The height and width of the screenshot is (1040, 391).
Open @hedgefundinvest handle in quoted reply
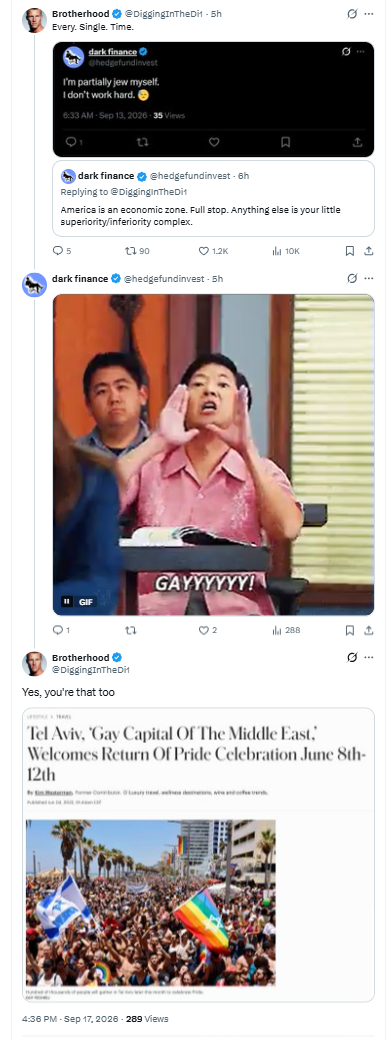pyautogui.click(x=192, y=176)
